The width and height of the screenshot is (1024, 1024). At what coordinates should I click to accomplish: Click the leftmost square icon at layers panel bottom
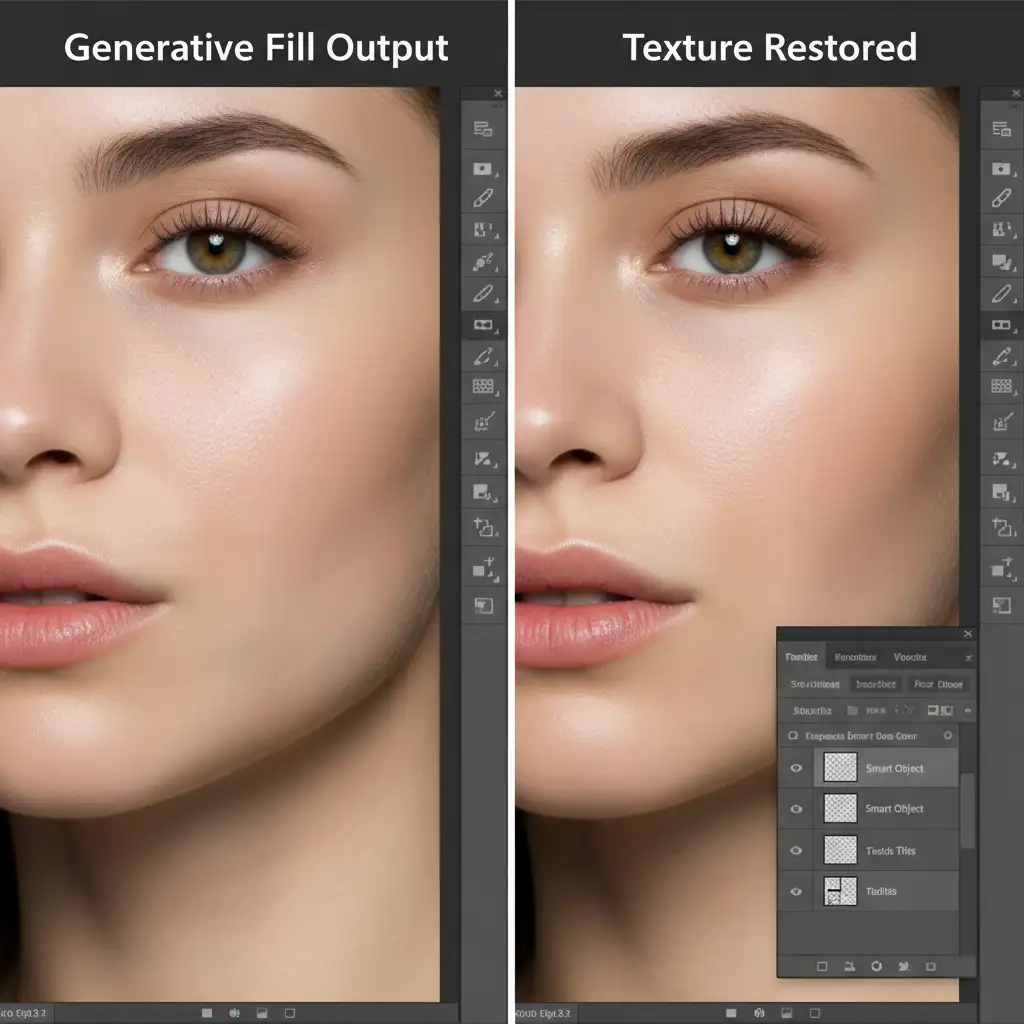coord(822,967)
